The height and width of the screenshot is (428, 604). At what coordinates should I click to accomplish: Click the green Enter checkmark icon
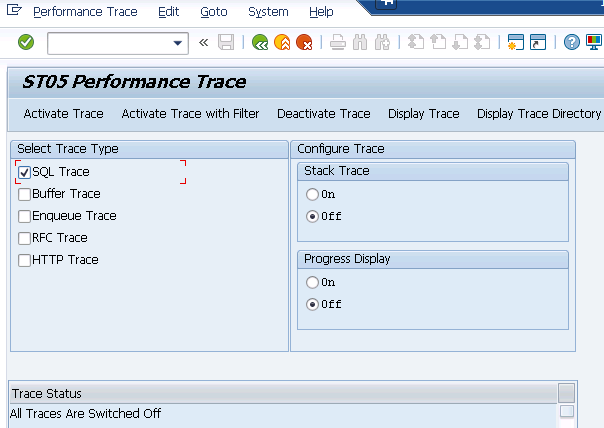point(26,42)
